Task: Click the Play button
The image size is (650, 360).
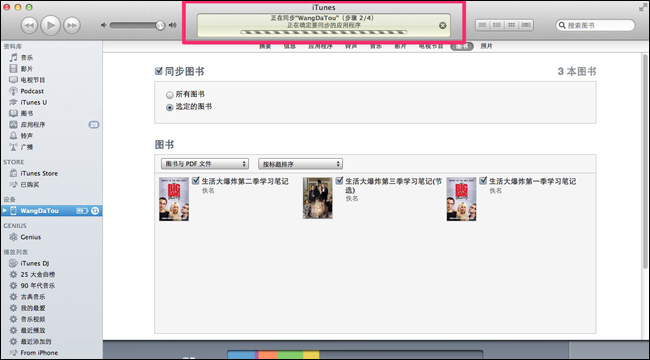Action: point(51,25)
